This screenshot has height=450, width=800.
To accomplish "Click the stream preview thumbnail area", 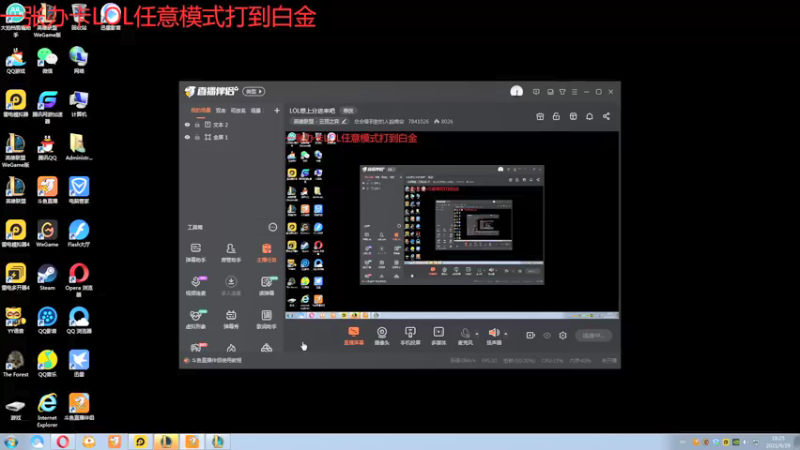I will pyautogui.click(x=452, y=225).
